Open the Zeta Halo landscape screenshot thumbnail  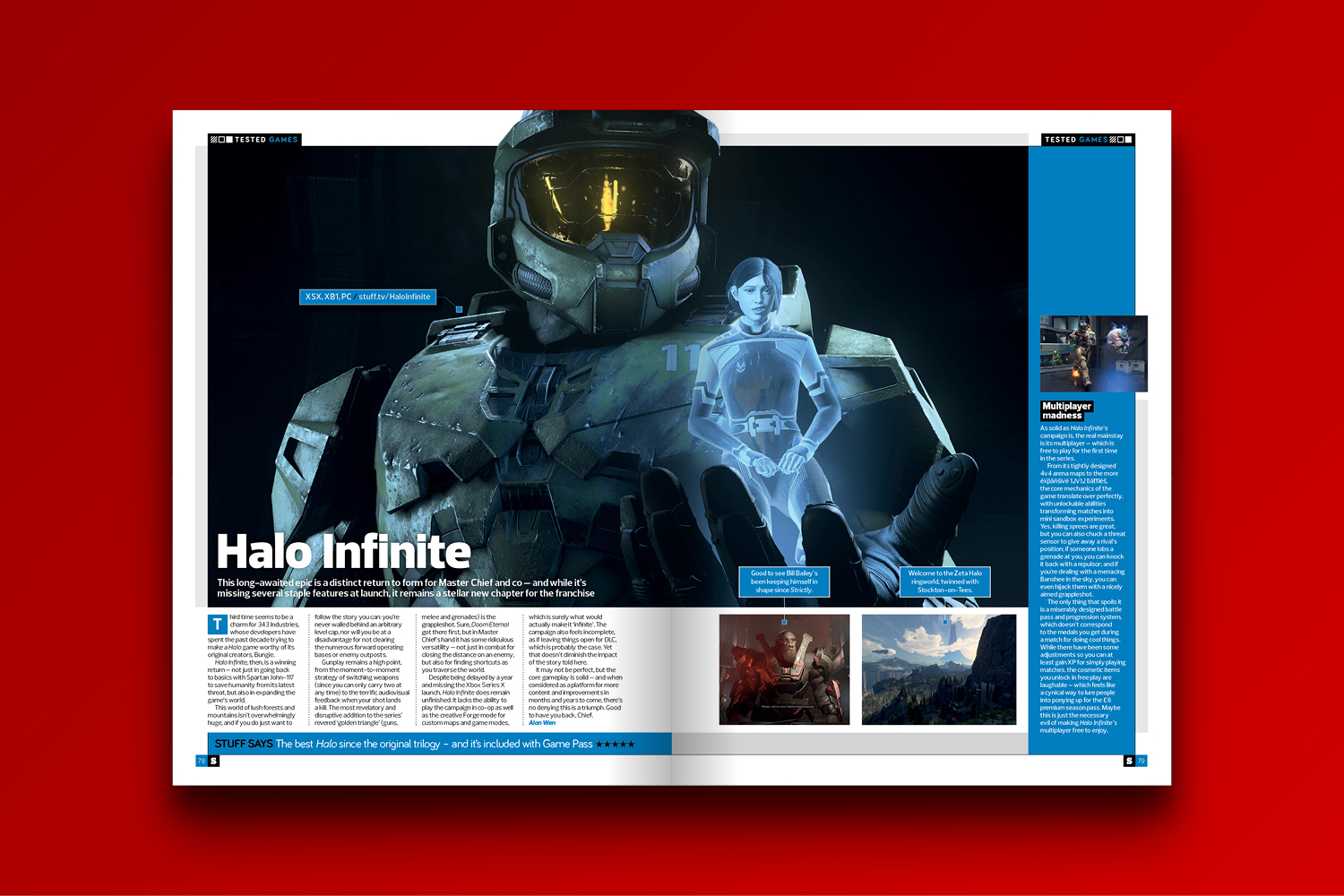click(939, 669)
